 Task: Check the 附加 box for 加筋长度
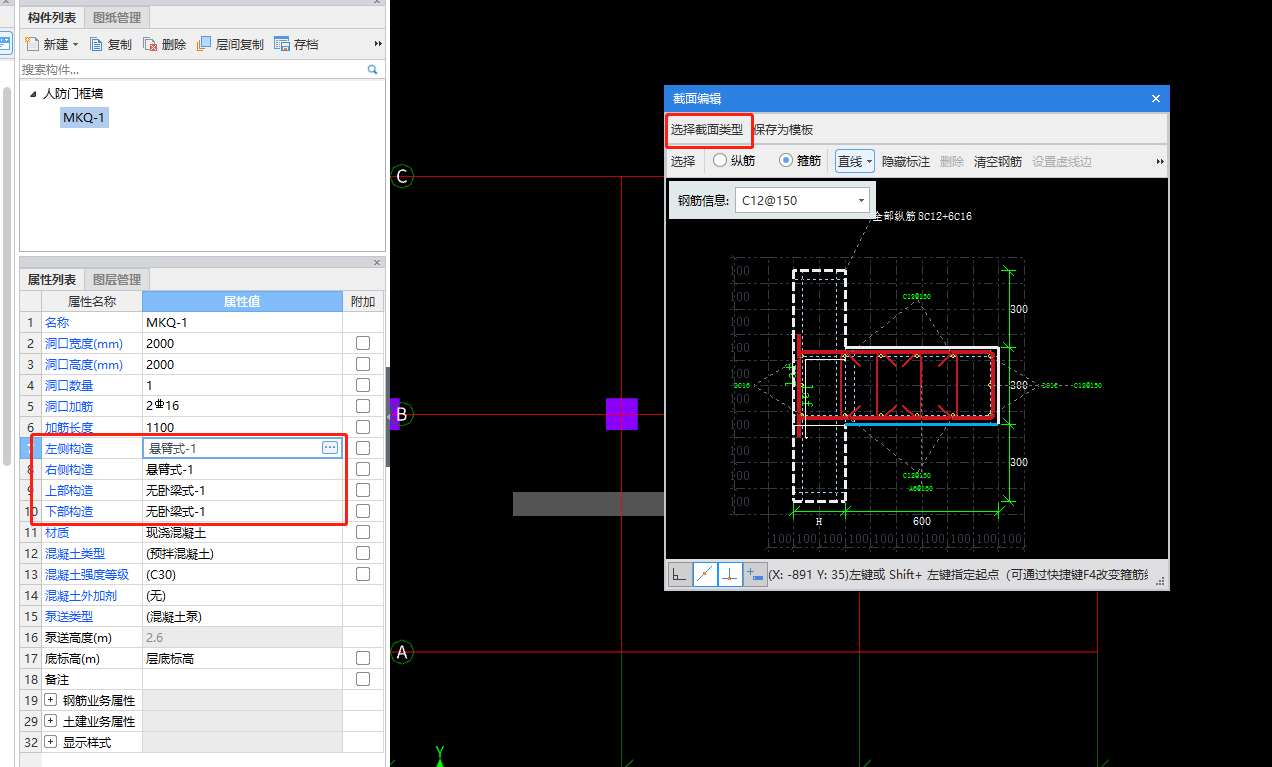coord(363,427)
